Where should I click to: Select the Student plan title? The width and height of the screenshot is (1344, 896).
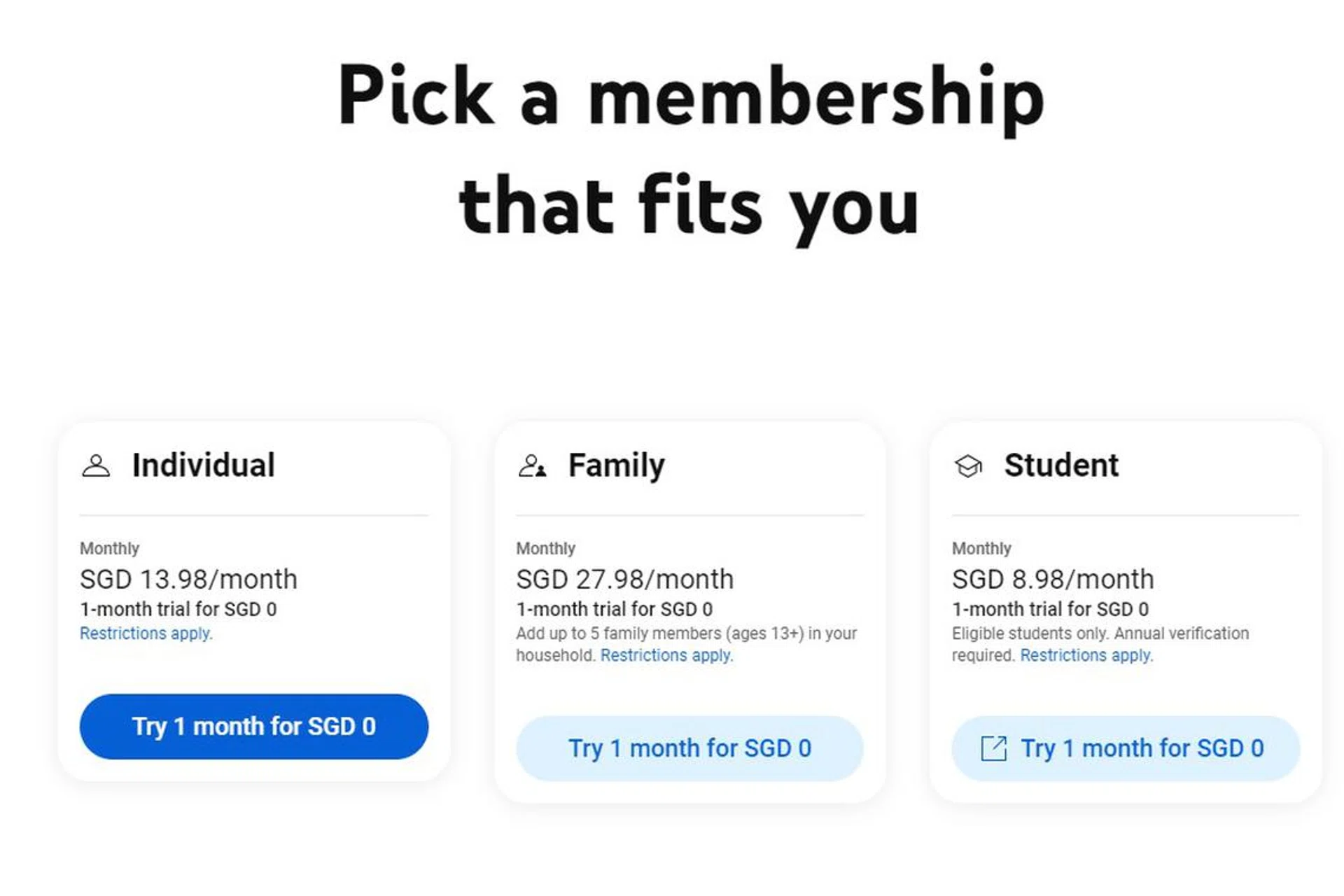(x=1061, y=465)
